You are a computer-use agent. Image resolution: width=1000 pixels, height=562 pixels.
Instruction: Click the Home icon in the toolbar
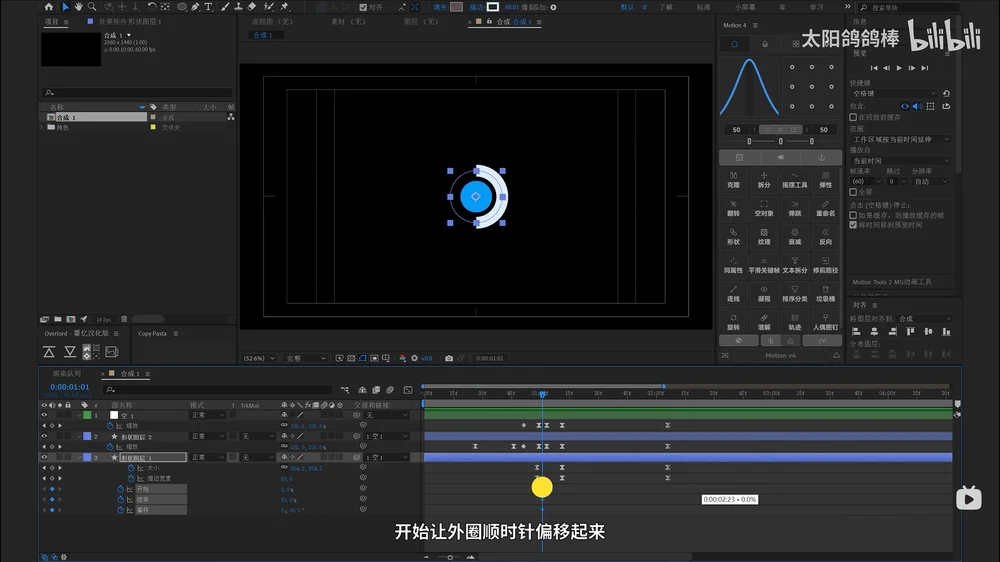[x=49, y=7]
